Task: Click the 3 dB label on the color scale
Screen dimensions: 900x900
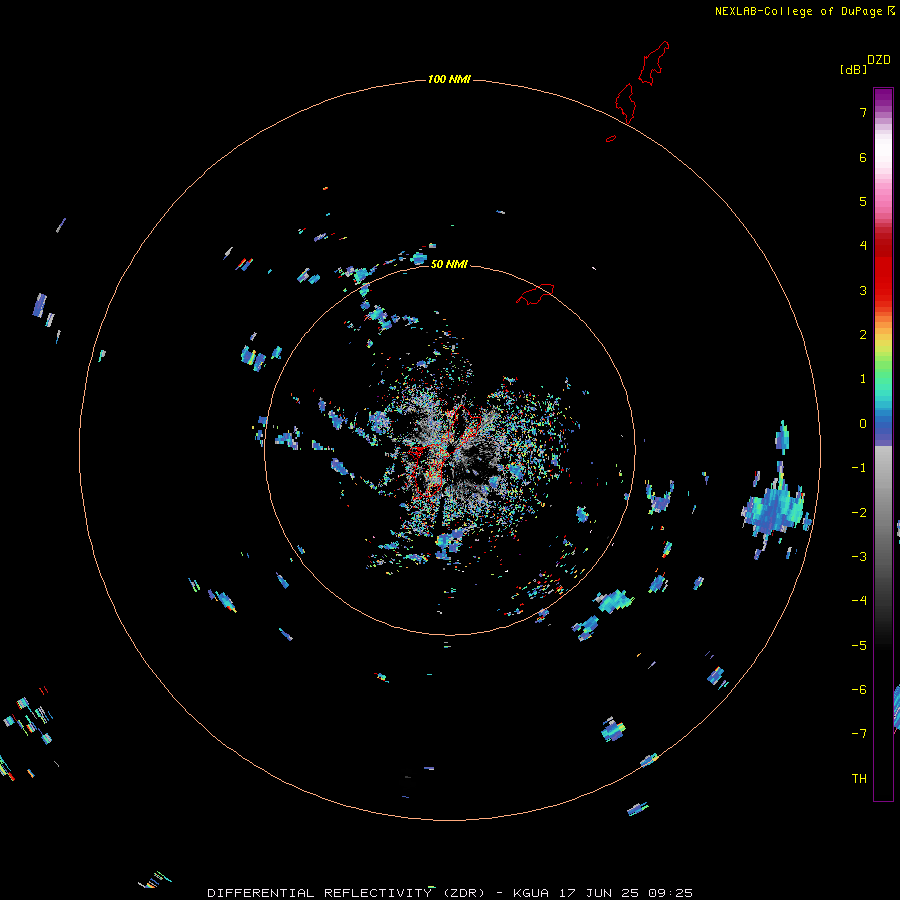Action: point(863,290)
